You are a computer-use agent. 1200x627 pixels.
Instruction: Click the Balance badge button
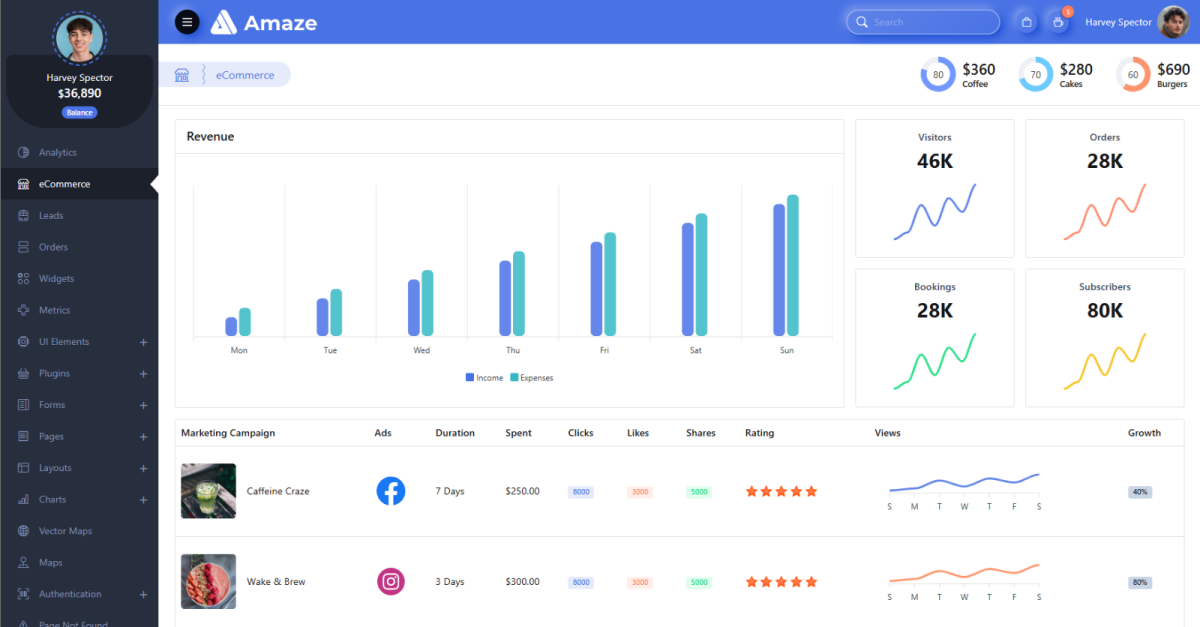[x=80, y=113]
